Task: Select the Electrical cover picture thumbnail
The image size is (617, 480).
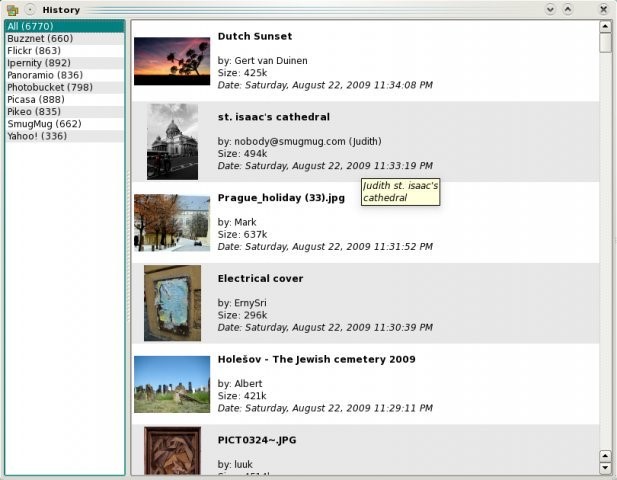Action: pos(172,303)
